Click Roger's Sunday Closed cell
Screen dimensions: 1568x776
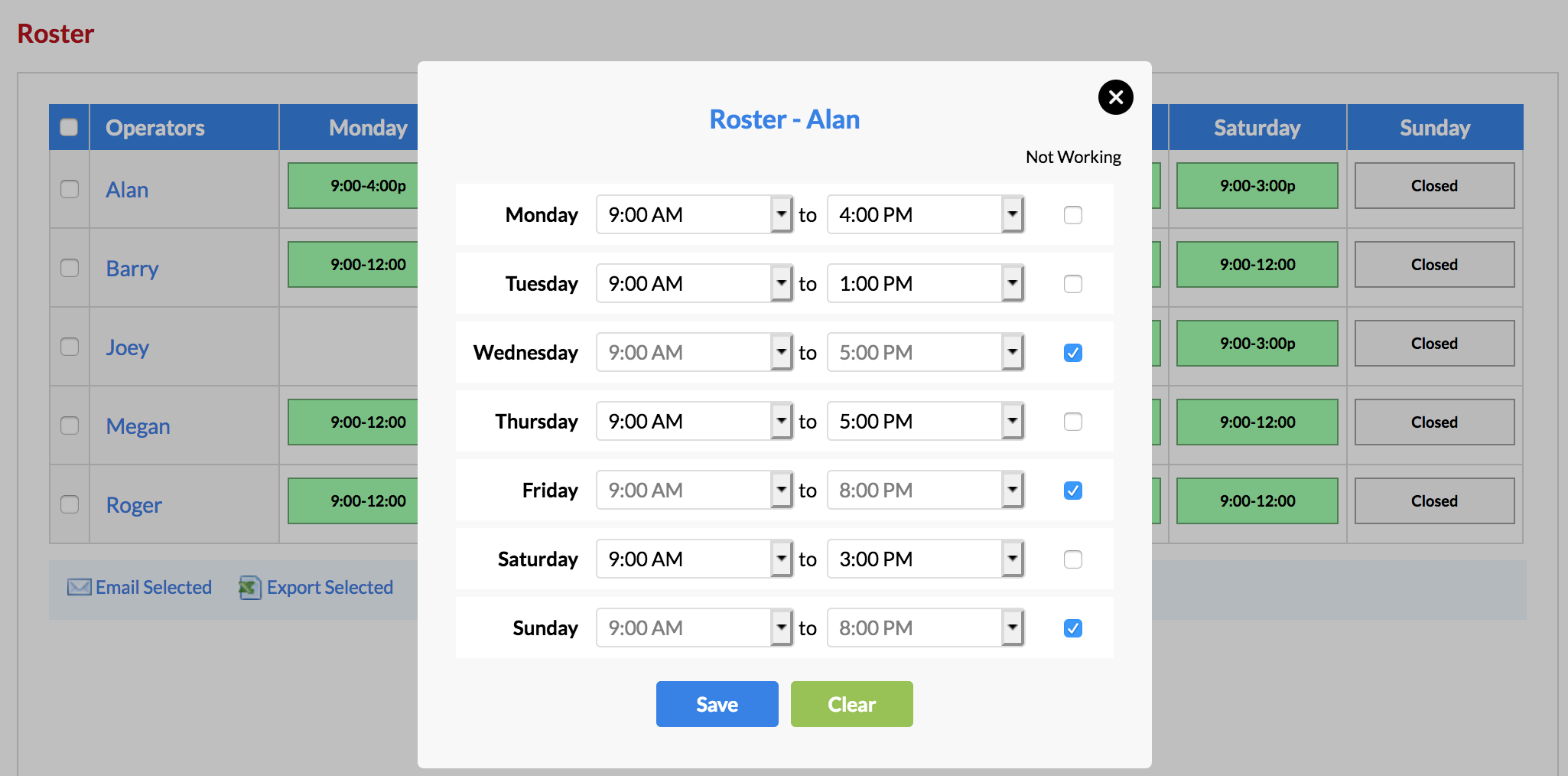(1434, 500)
